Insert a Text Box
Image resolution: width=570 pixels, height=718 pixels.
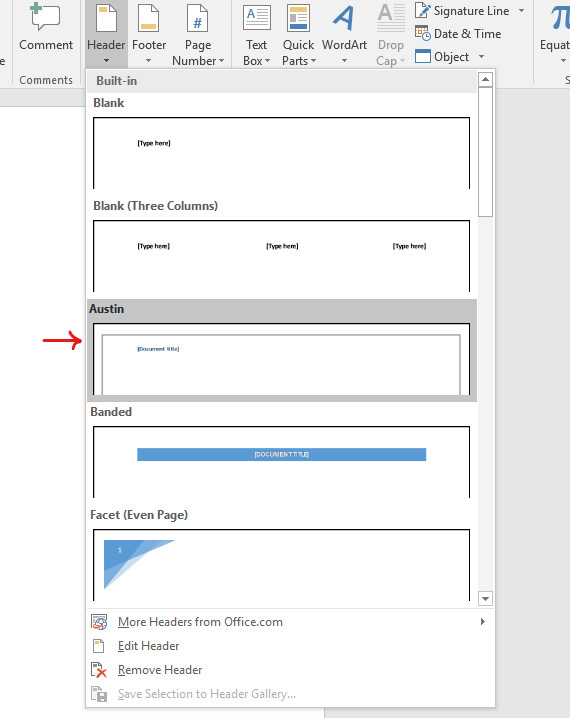[x=256, y=34]
